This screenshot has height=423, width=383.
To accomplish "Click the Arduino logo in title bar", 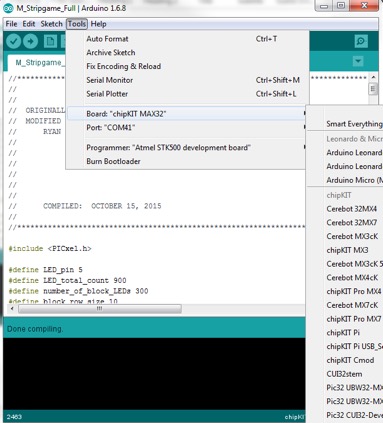I will (8, 8).
